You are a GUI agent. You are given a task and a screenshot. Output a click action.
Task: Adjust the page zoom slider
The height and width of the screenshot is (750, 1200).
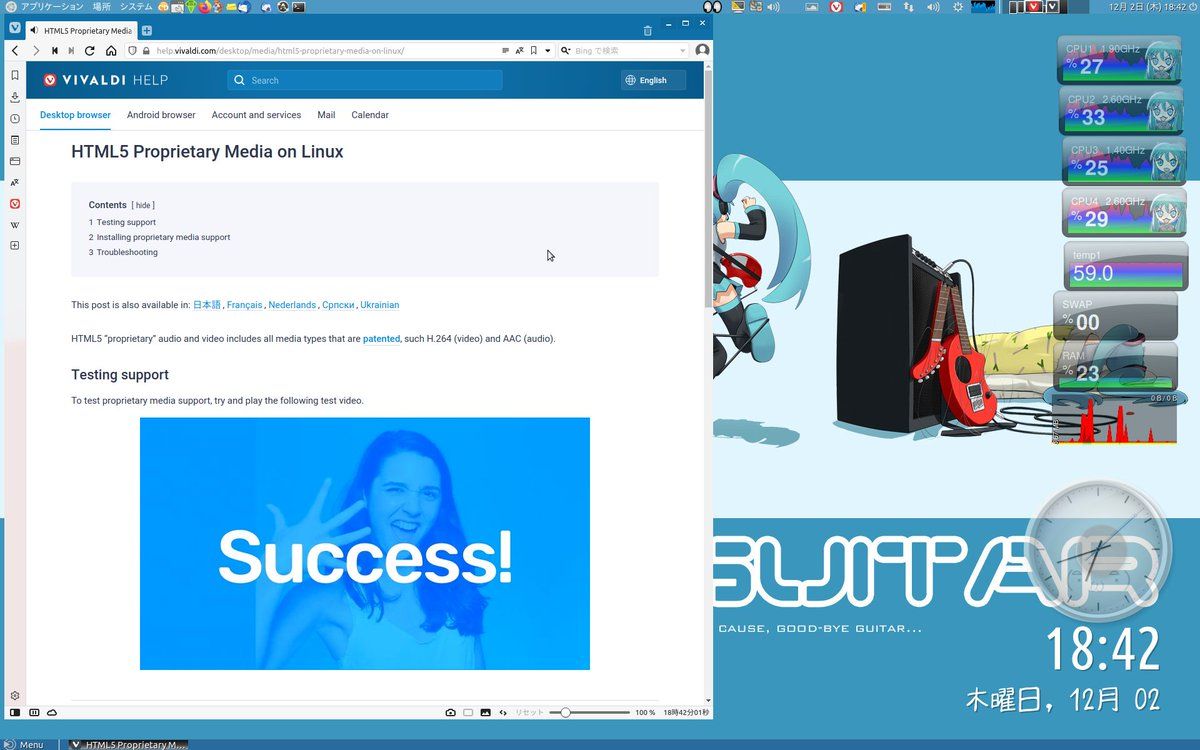point(590,713)
